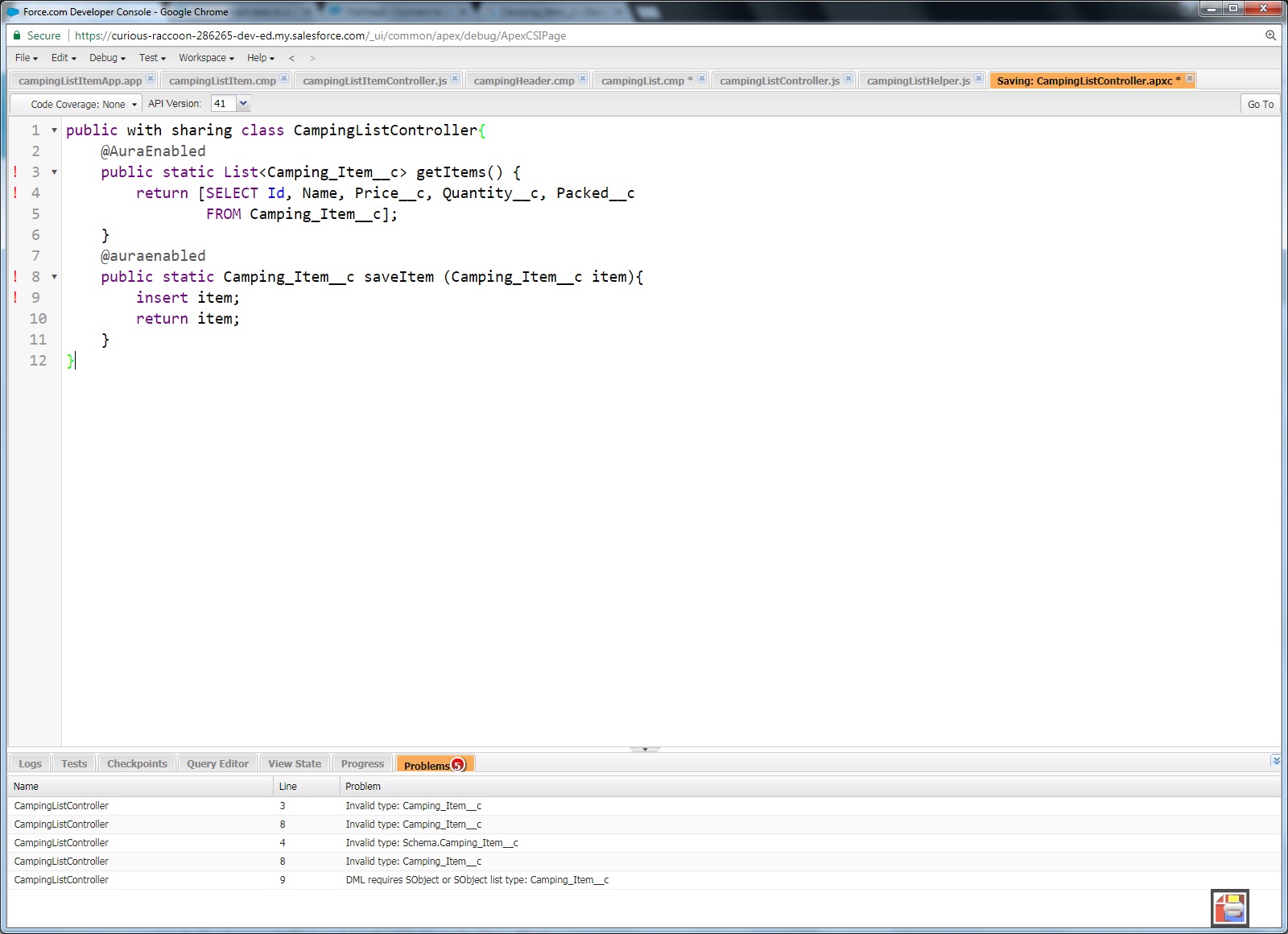Collapse the bottom panel with double-arrow icon
This screenshot has width=1288, height=934.
[1275, 761]
